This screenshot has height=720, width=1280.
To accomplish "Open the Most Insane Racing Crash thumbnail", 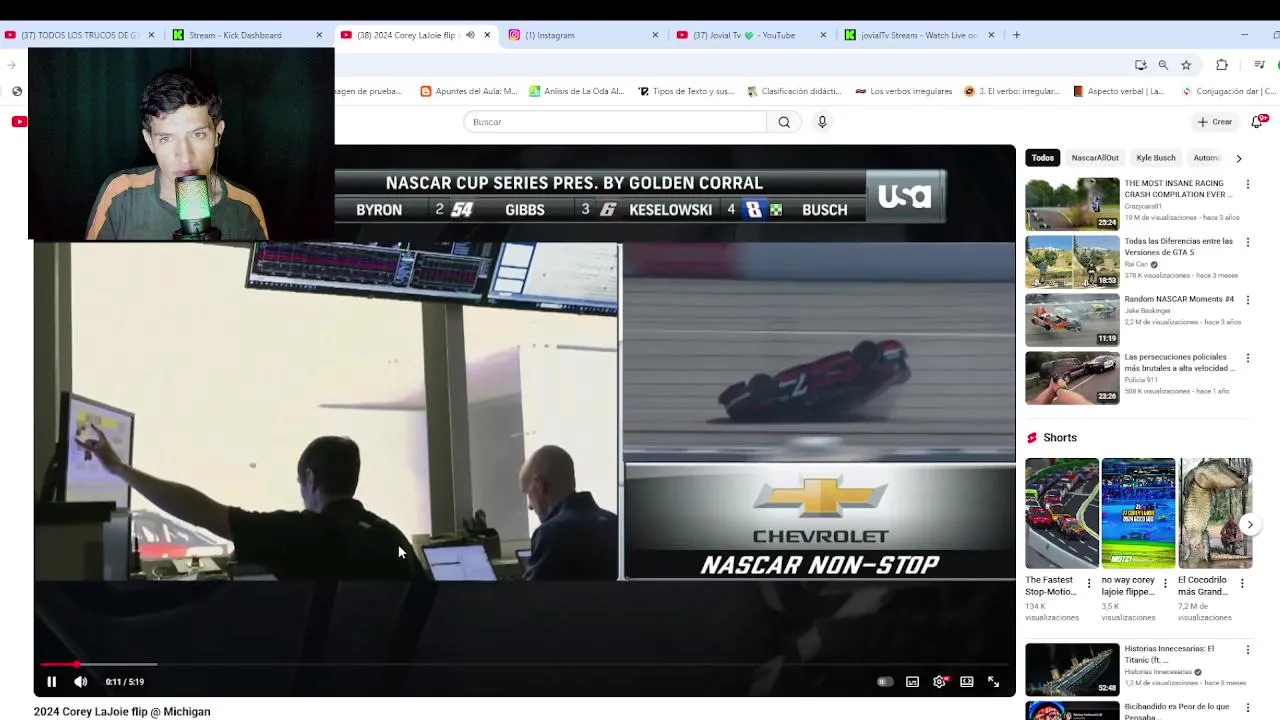I will 1072,204.
